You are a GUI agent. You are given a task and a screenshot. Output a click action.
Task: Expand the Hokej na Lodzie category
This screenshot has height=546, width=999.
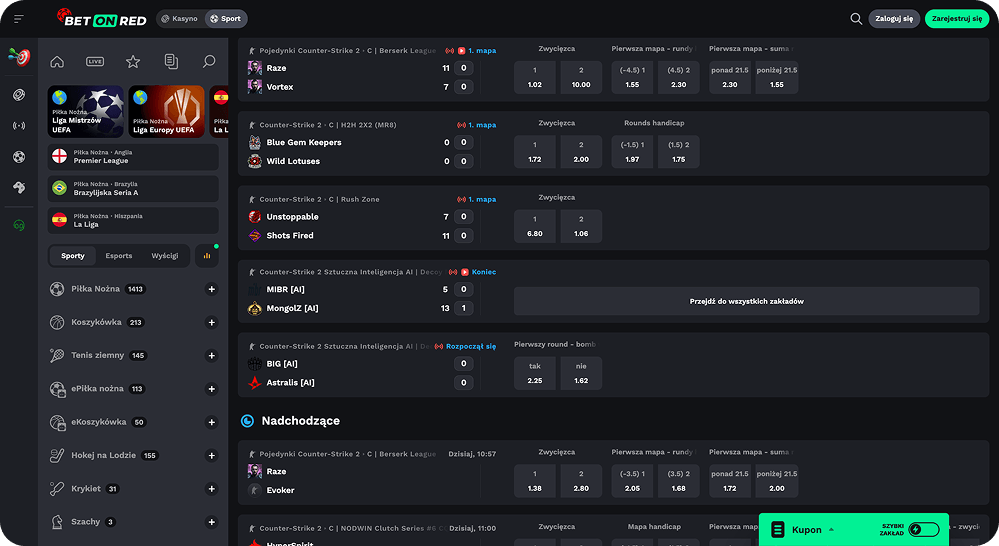click(x=211, y=455)
